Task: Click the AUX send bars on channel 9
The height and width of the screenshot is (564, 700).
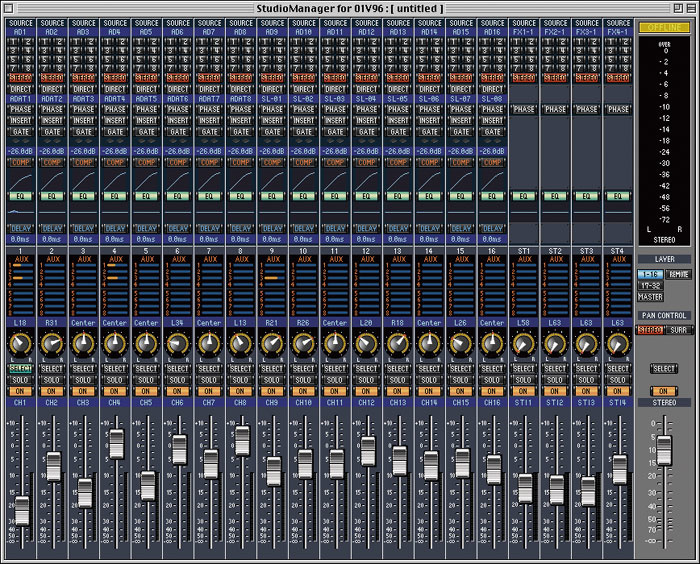Action: click(x=272, y=288)
